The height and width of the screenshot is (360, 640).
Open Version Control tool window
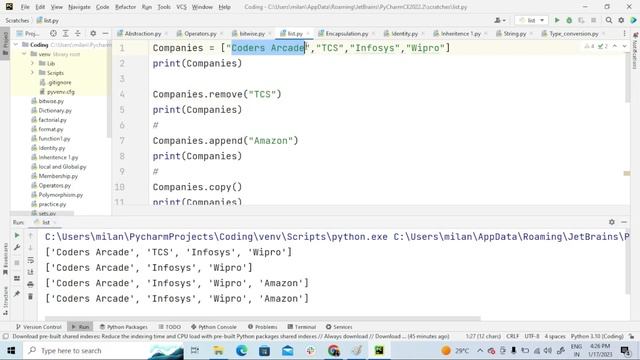[x=39, y=327]
